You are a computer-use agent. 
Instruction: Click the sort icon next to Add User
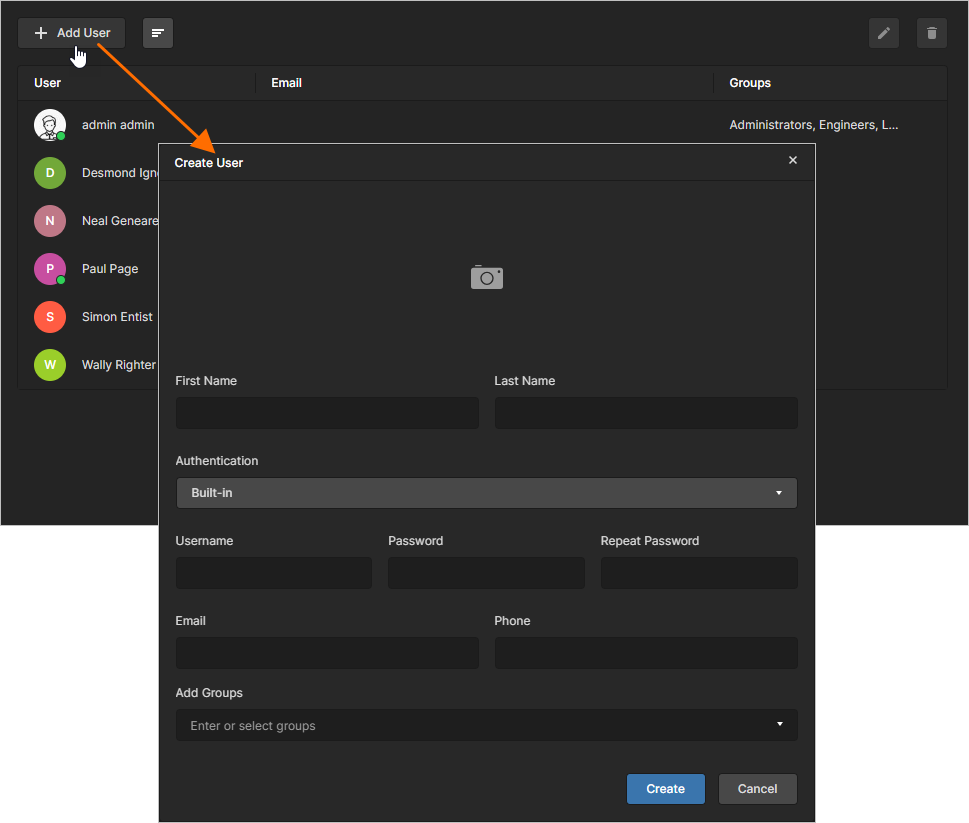[157, 33]
